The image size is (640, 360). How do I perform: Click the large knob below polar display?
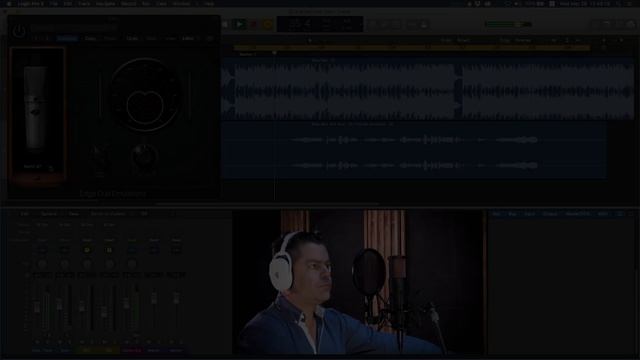pyautogui.click(x=144, y=156)
